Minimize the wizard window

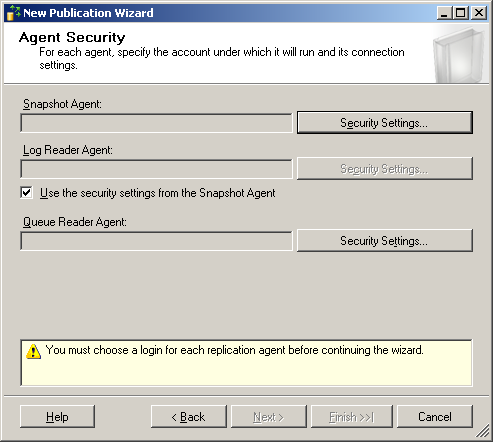(x=444, y=13)
